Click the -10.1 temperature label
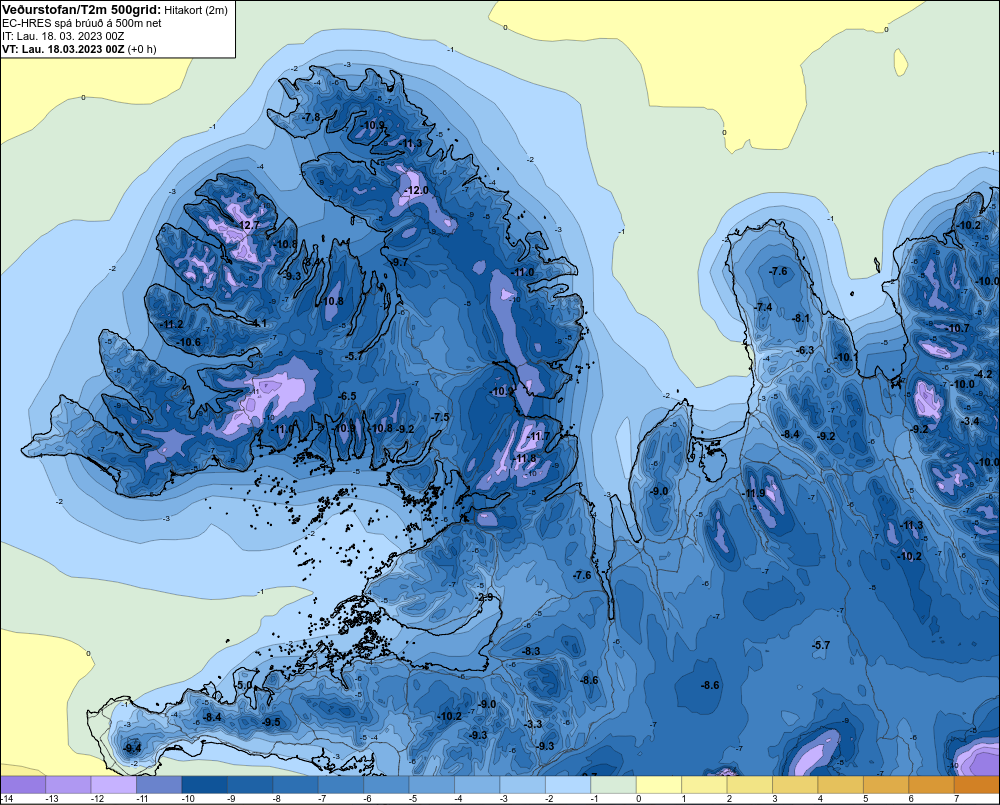1000x805 pixels. point(846,357)
